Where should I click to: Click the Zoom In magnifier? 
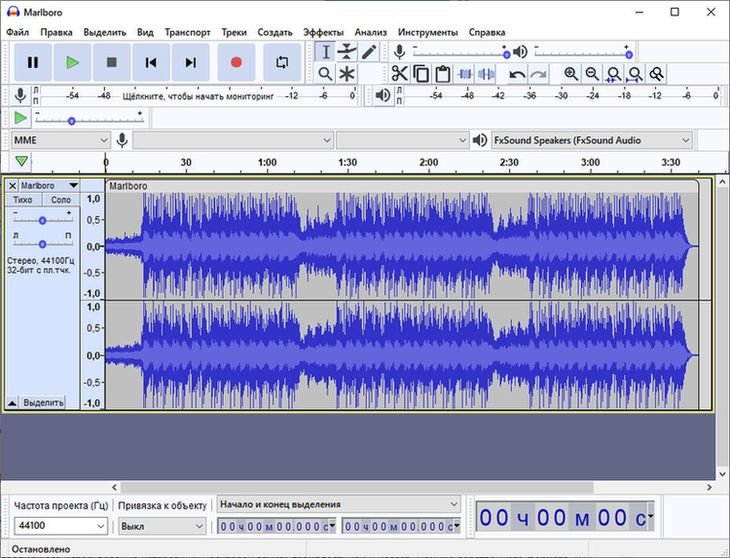(x=571, y=74)
